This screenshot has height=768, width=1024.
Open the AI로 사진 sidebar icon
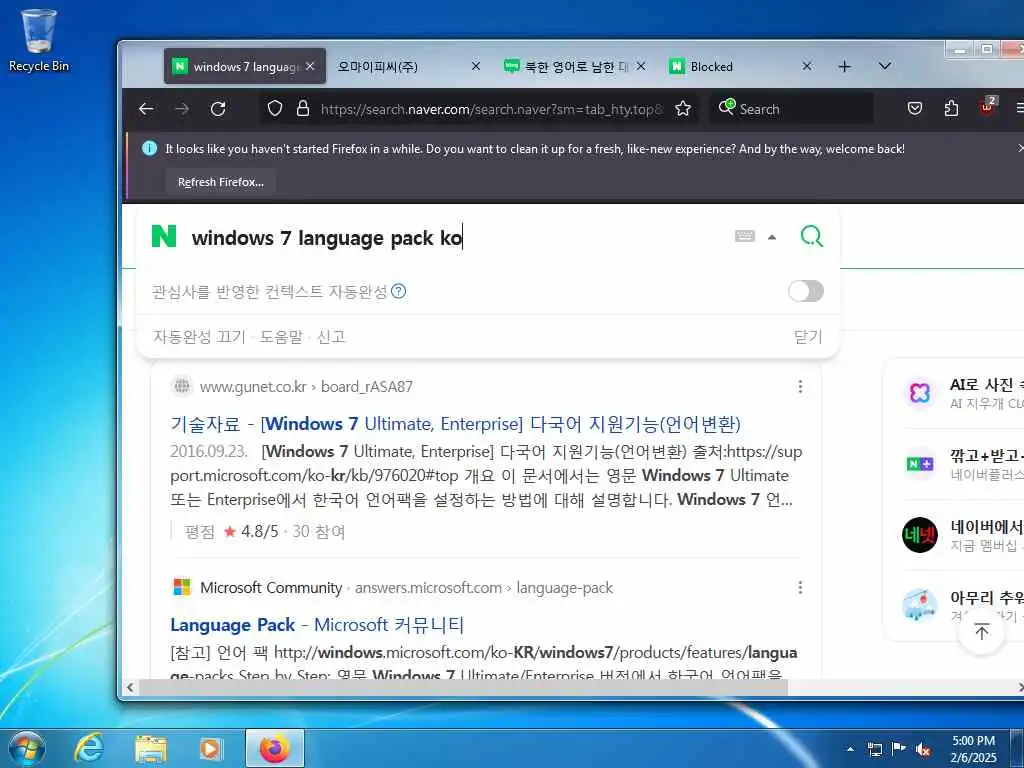(920, 393)
